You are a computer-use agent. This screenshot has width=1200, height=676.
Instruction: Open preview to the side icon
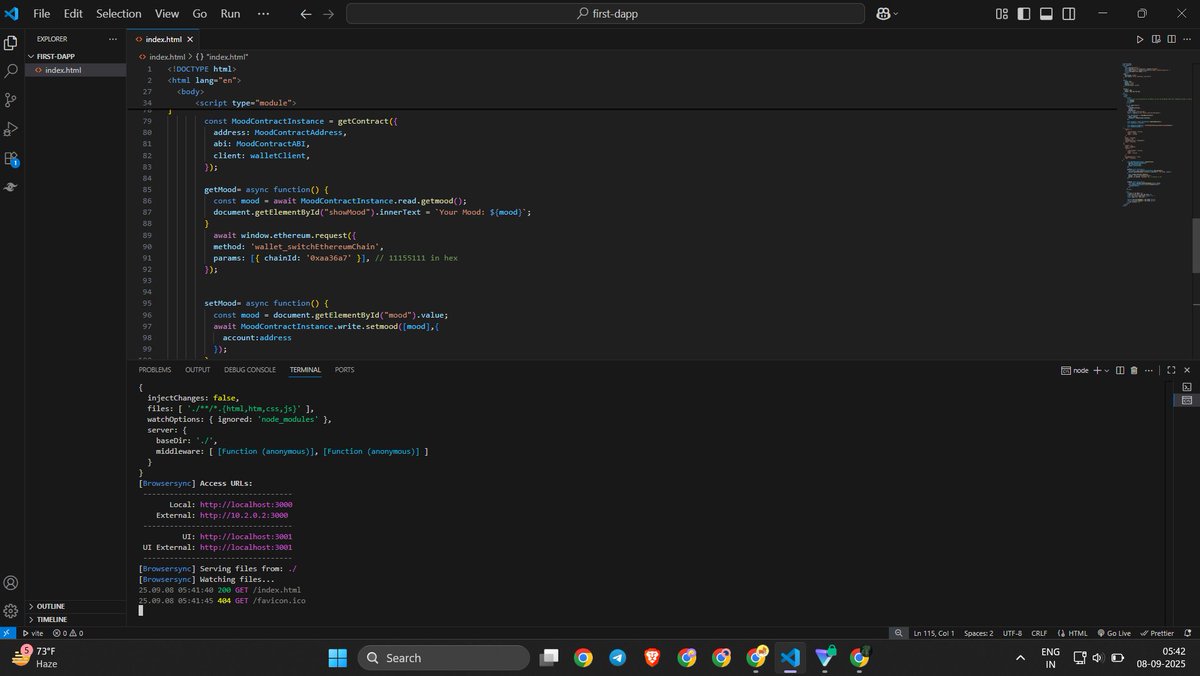coord(1155,39)
